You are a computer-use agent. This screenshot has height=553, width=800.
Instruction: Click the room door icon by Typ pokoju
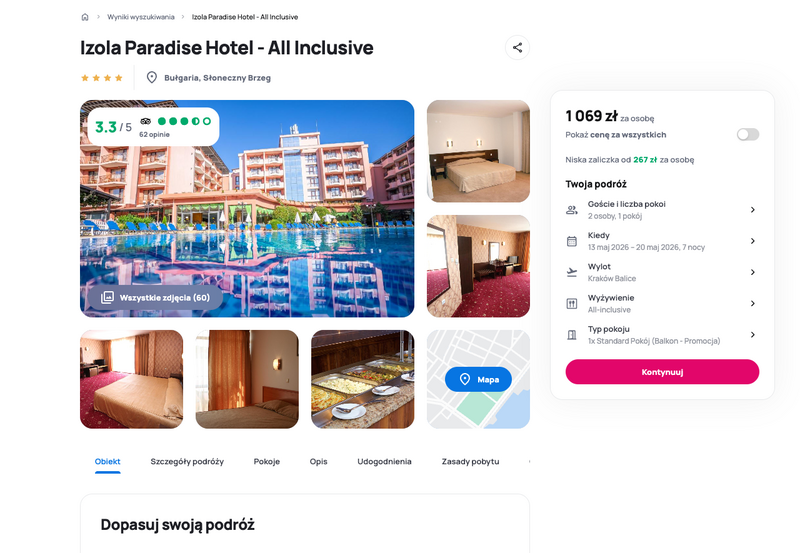(x=572, y=335)
